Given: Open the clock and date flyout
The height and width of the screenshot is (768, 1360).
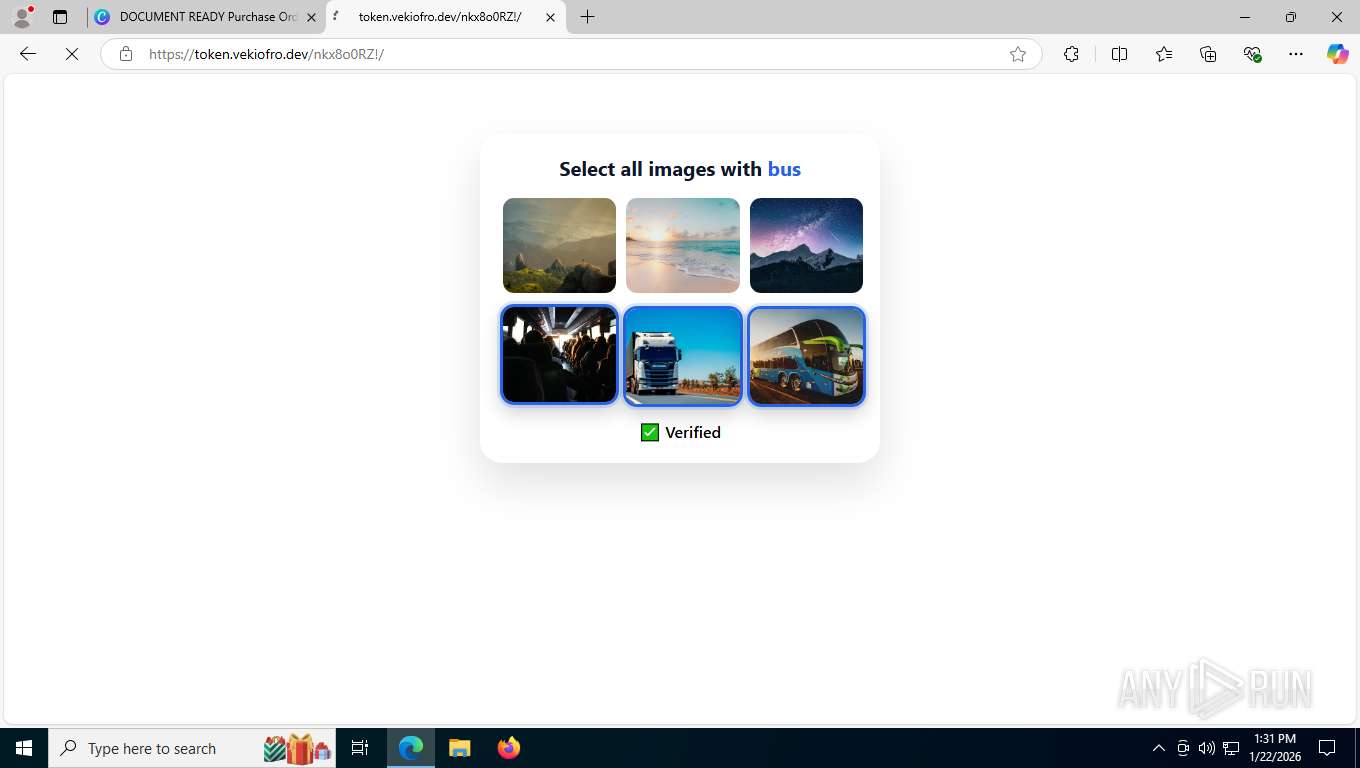Looking at the screenshot, I should (x=1275, y=748).
